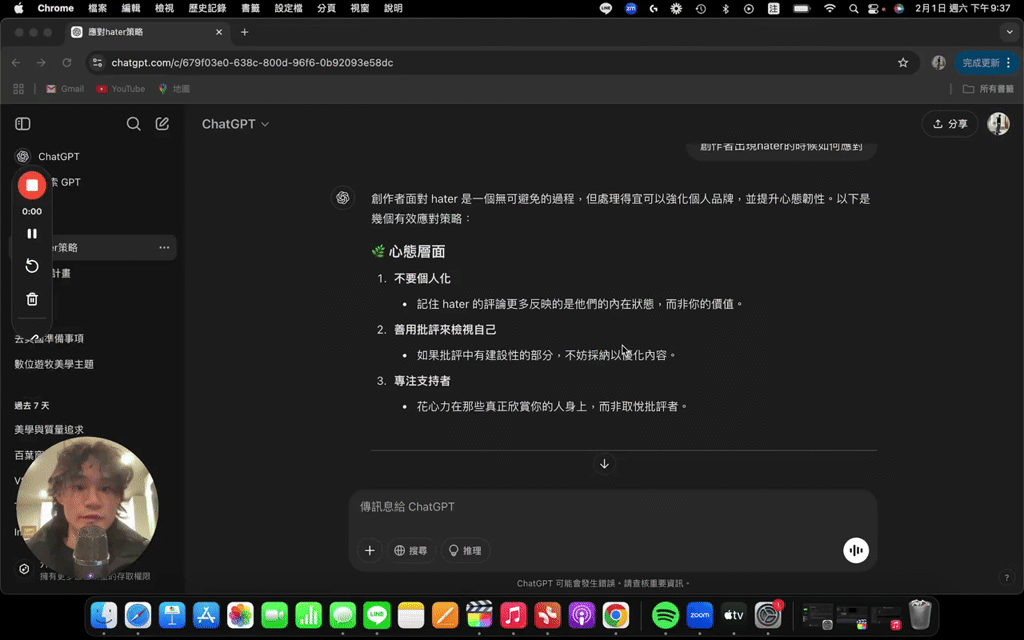
Task: Pause the screen recording
Action: (31, 233)
